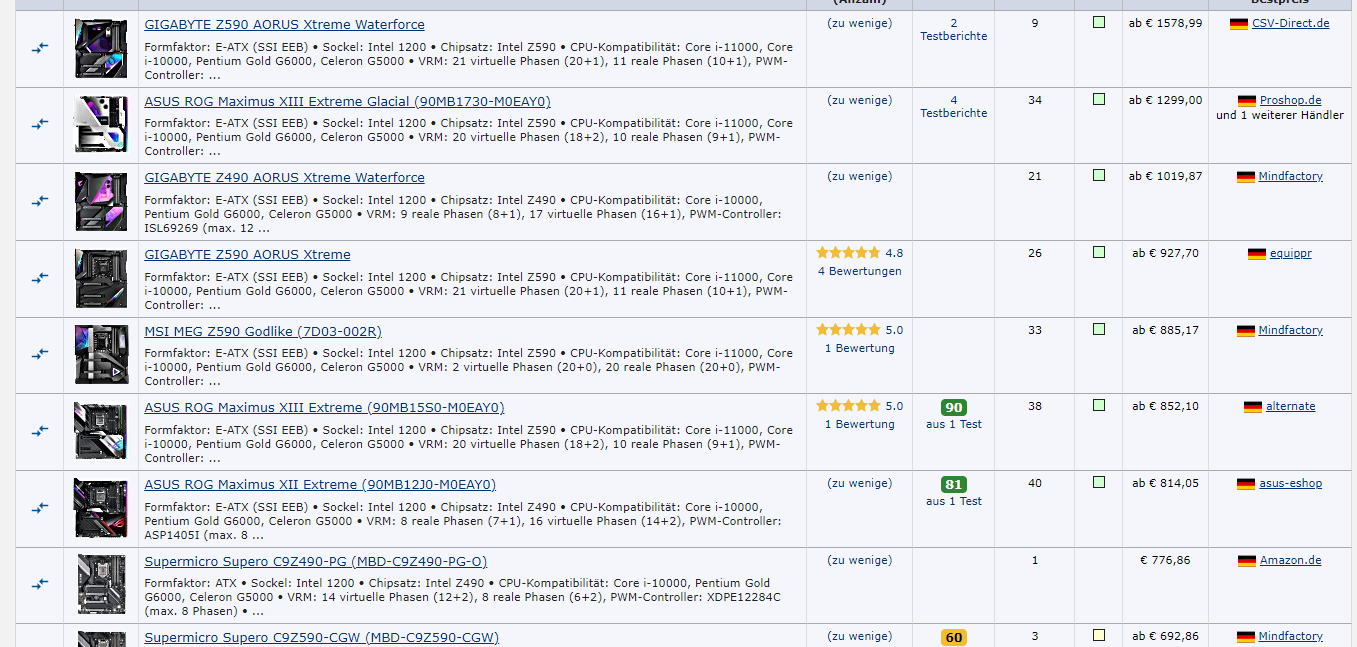Image resolution: width=1357 pixels, height=647 pixels.
Task: Visit asus-eshop merchant link
Action: coord(1290,484)
